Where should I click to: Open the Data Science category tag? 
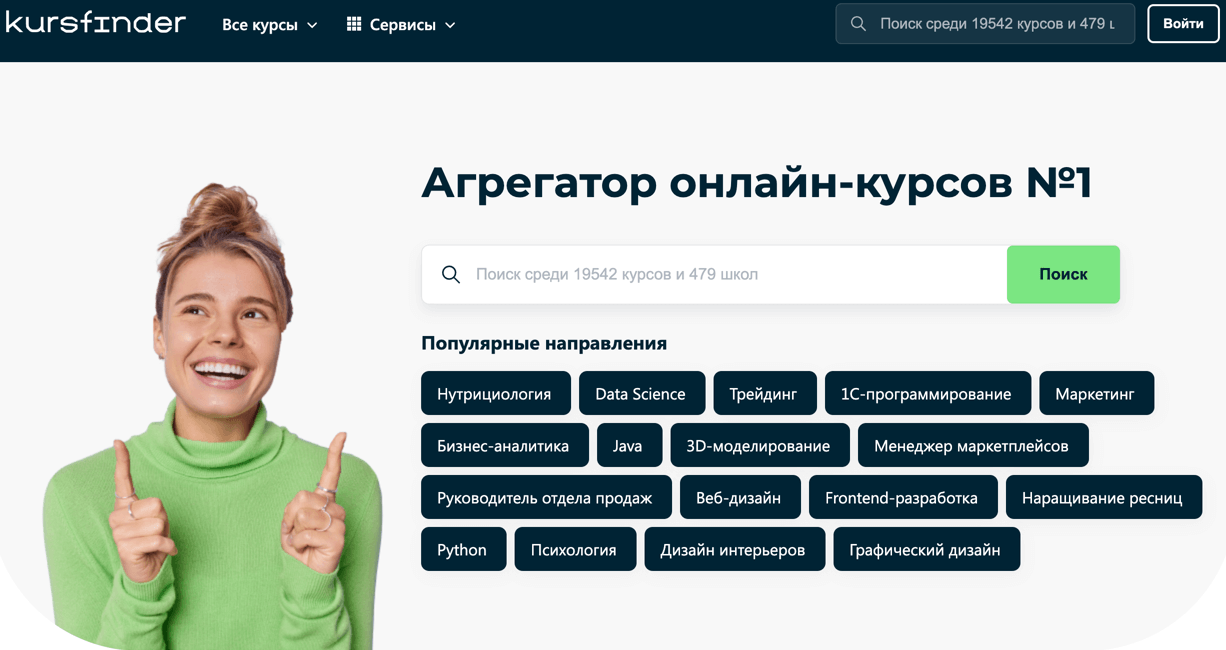[641, 394]
